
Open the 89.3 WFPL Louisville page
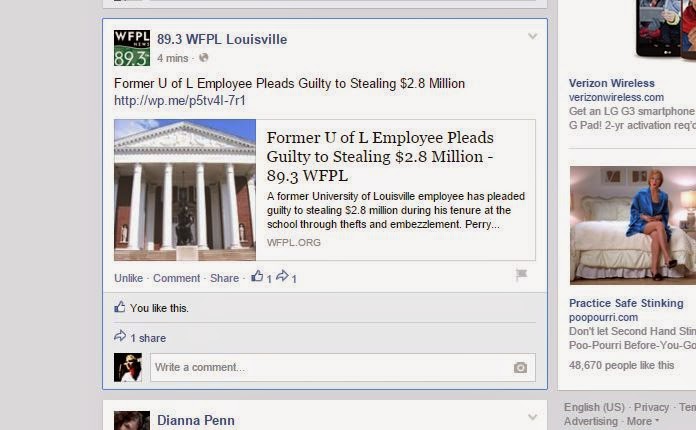tap(222, 39)
